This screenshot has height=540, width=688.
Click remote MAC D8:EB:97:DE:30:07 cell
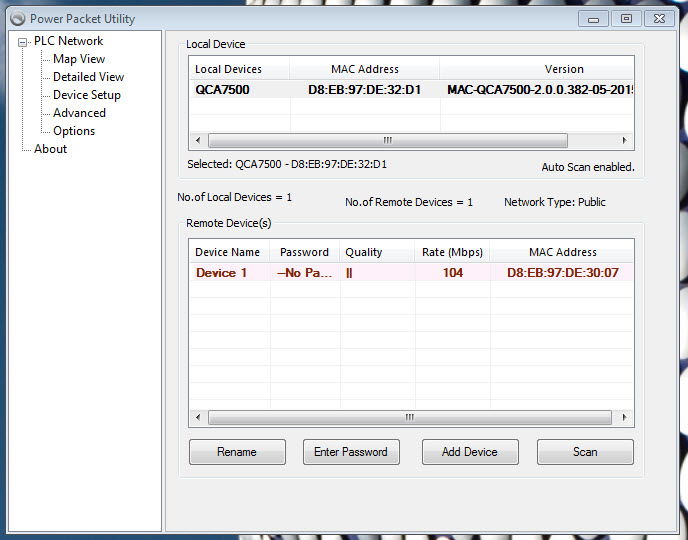click(x=563, y=272)
